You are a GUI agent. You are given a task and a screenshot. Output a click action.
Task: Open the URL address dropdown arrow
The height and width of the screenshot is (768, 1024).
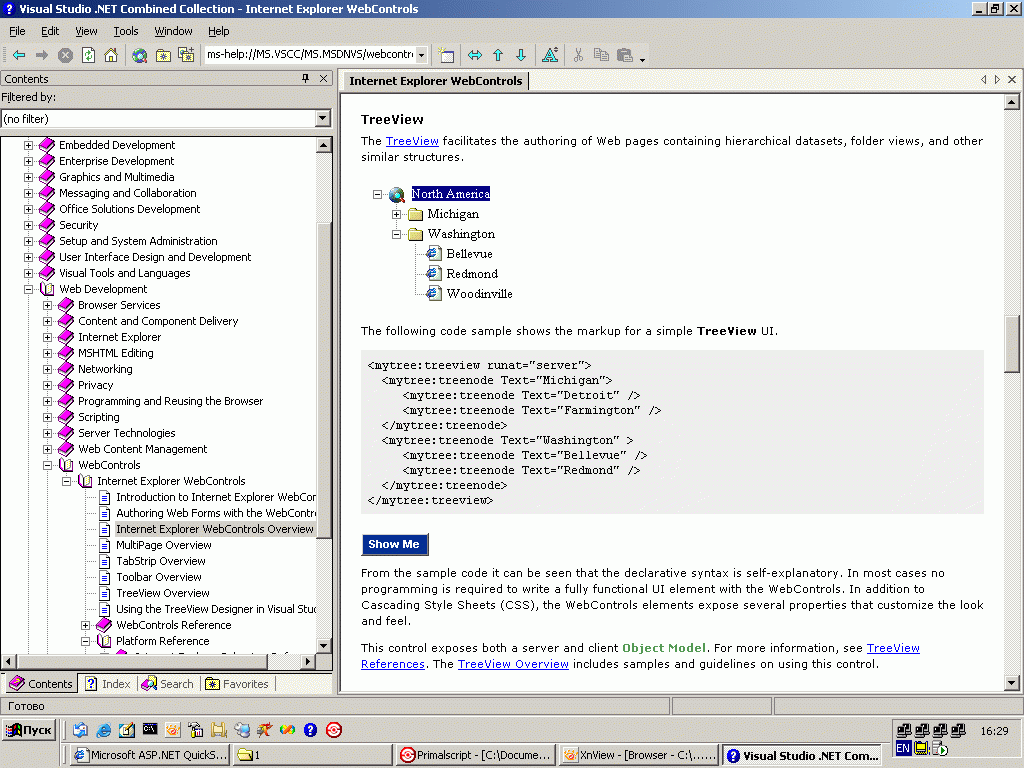(422, 55)
